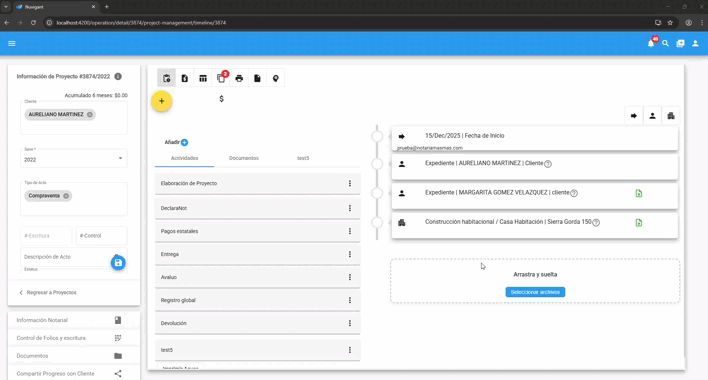Click Regresar a Proyectos link
The width and height of the screenshot is (708, 380).
click(x=48, y=292)
